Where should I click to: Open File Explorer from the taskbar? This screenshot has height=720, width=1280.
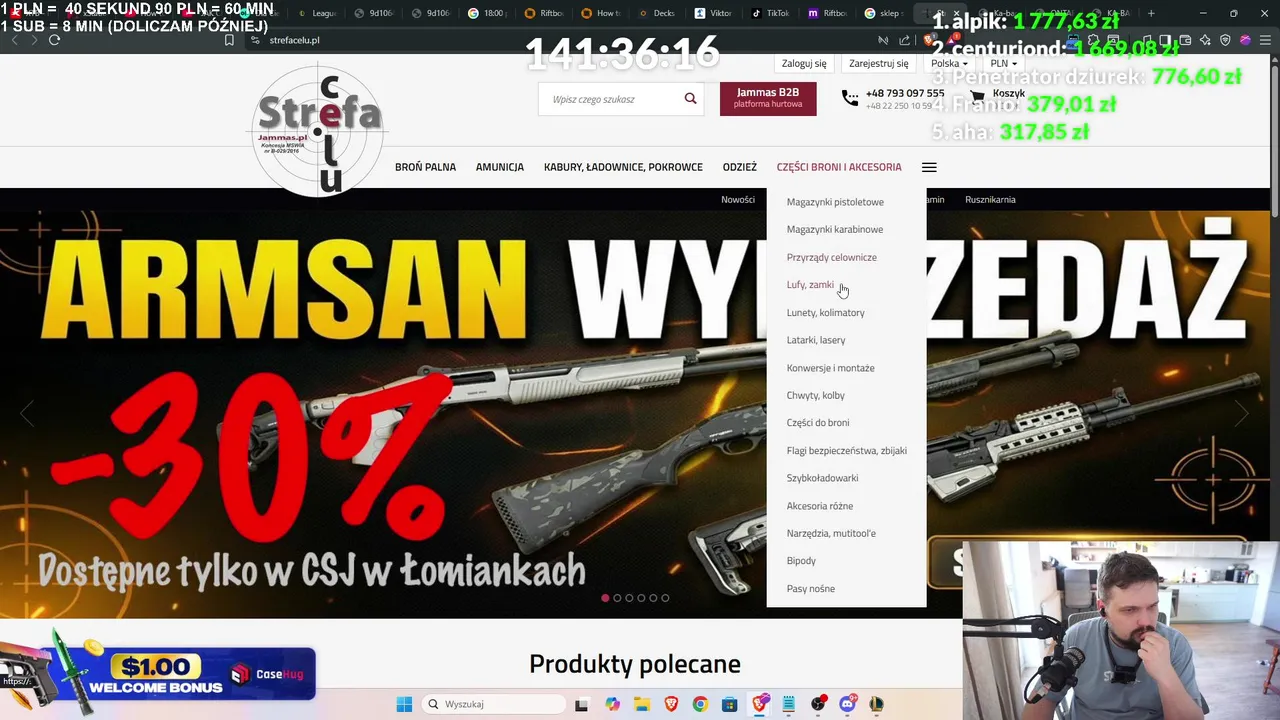[641, 704]
